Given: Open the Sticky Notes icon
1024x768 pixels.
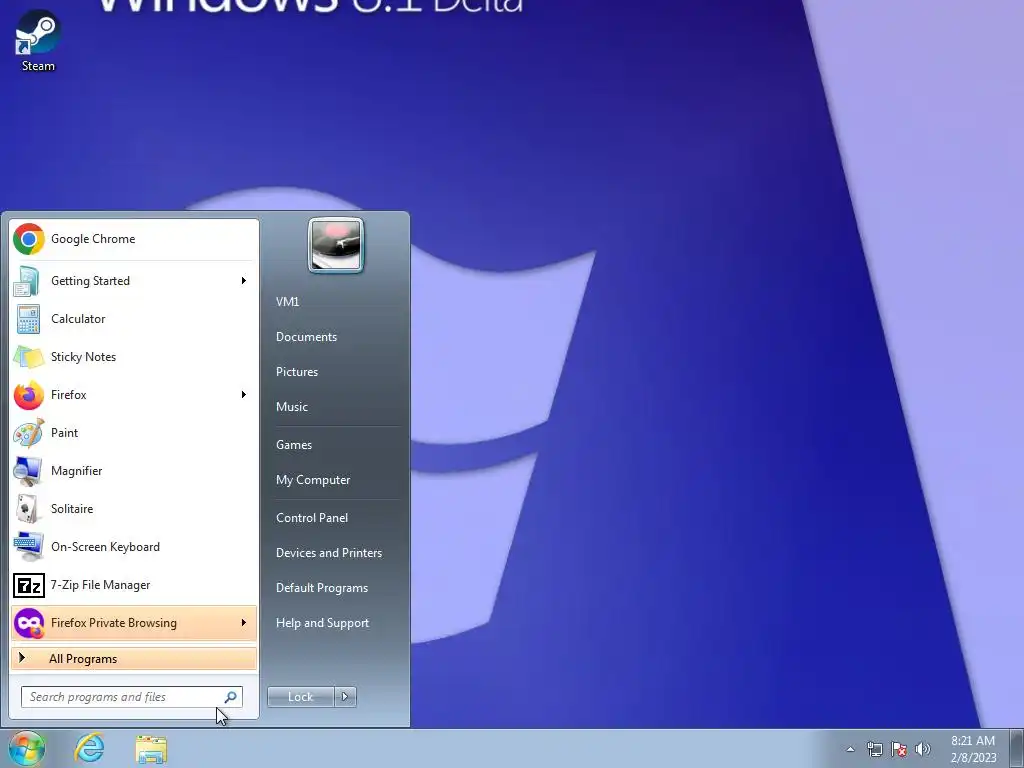Looking at the screenshot, I should point(29,357).
